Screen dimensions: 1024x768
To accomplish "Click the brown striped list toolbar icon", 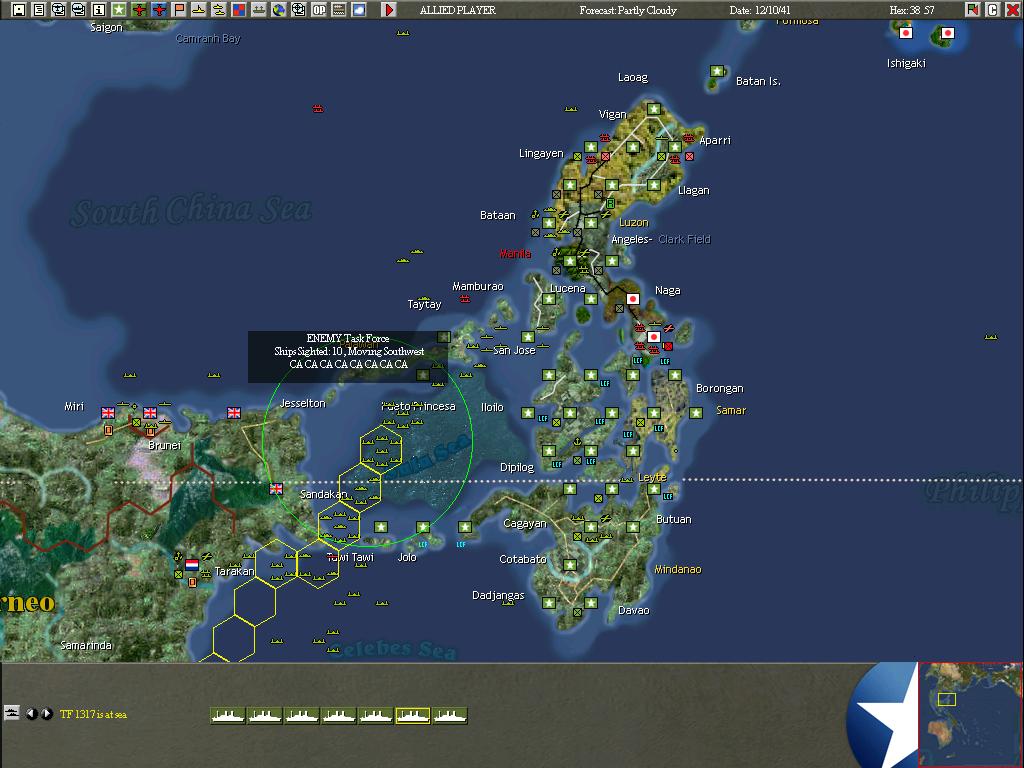I will click(x=339, y=10).
